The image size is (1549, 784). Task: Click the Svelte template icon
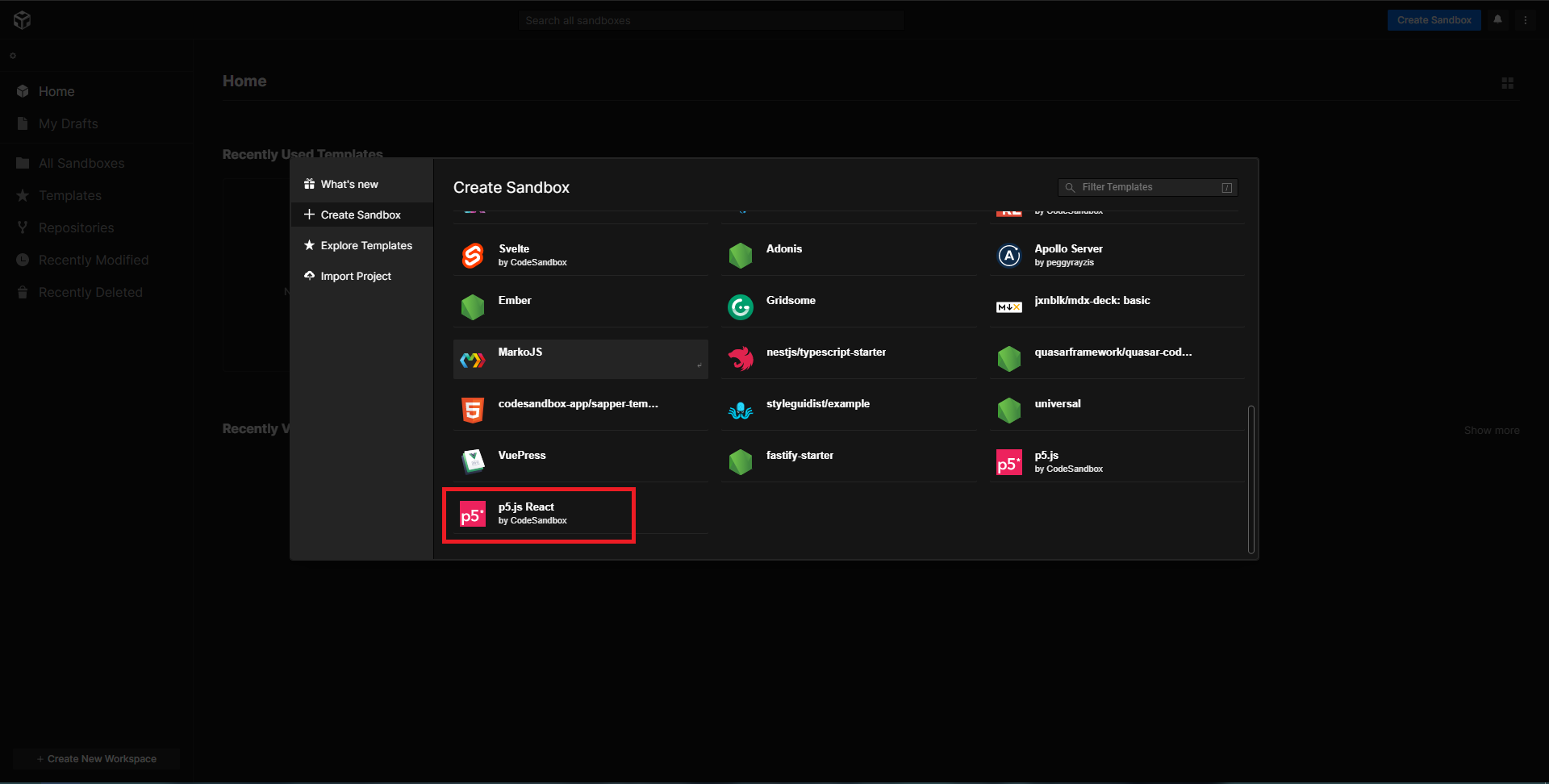(x=473, y=256)
